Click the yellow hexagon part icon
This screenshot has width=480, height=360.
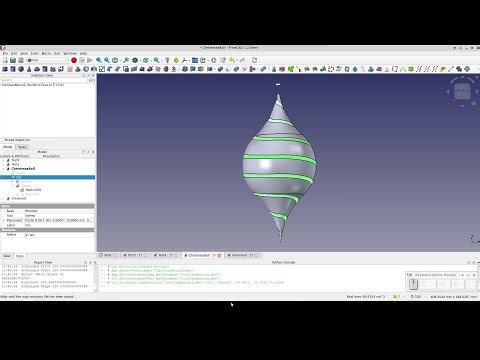[176, 60]
